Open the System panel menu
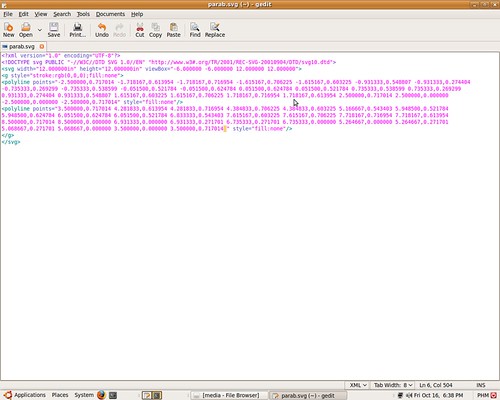The height and width of the screenshot is (400, 500). [x=84, y=395]
